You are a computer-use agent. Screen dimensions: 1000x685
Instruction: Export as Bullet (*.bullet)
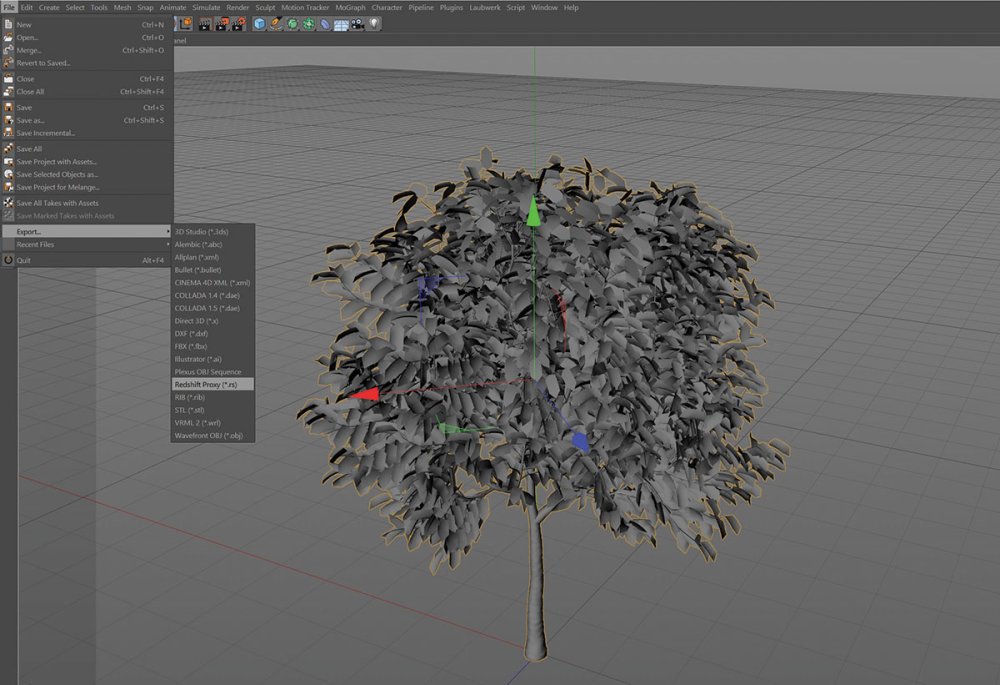coord(213,270)
